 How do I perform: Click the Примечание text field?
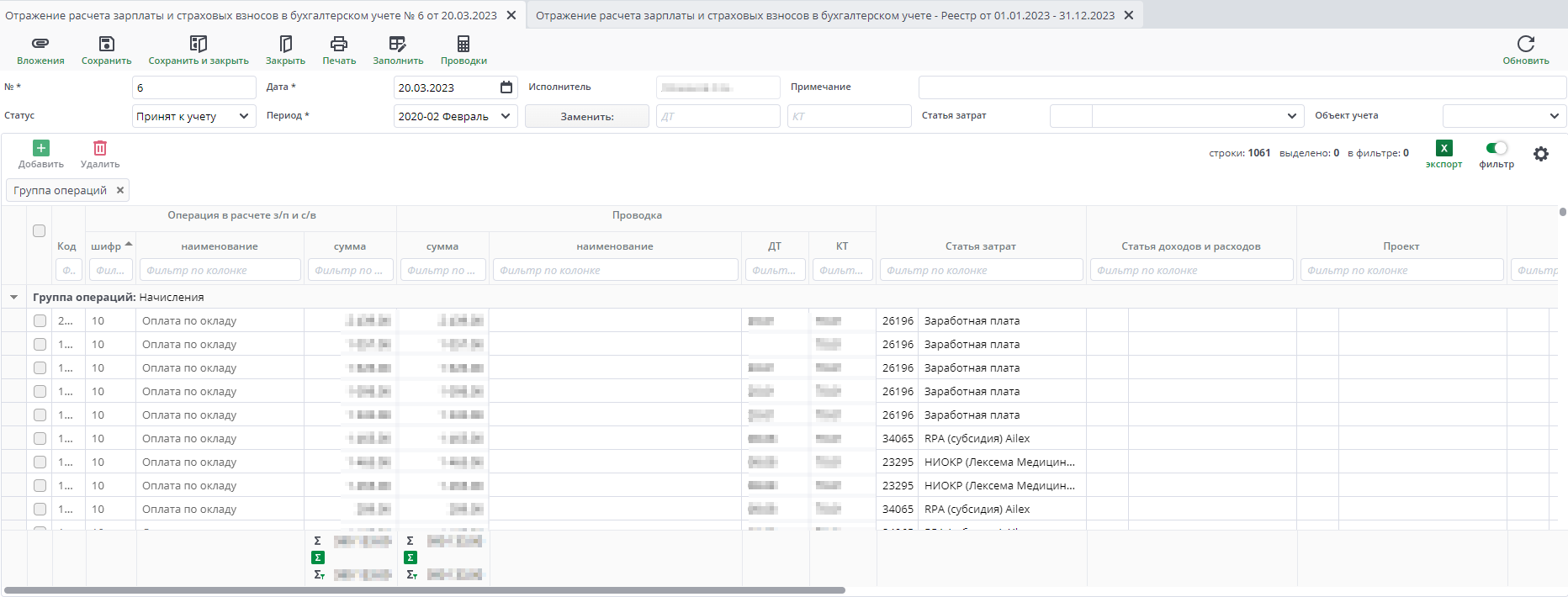point(1242,87)
